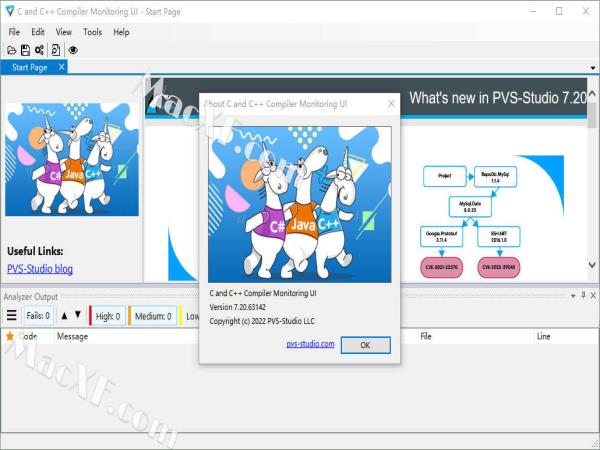The image size is (600, 450).
Task: Open the File menu
Action: [x=14, y=32]
